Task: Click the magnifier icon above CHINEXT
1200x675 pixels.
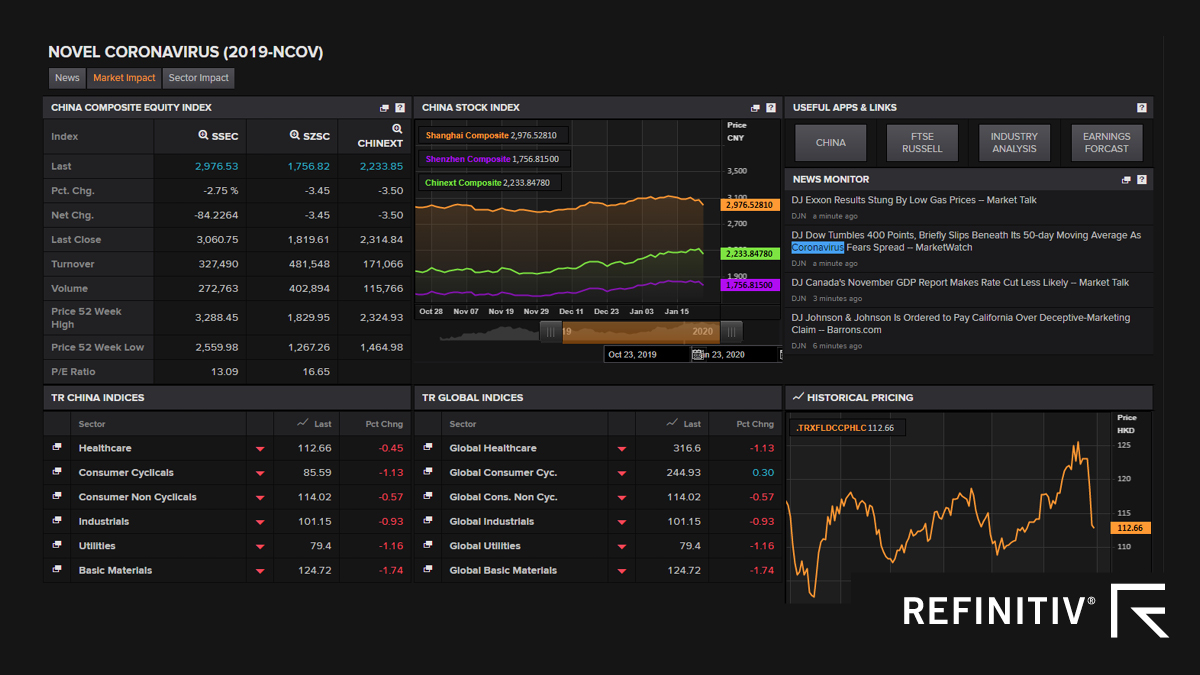Action: [x=397, y=129]
